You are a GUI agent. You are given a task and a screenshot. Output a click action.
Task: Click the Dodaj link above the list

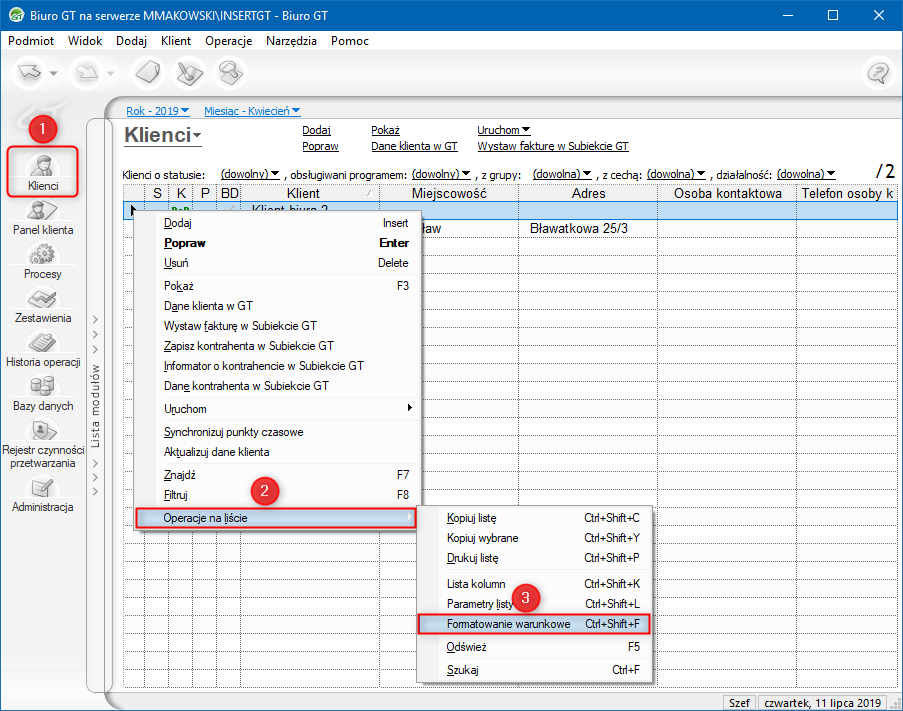point(315,130)
